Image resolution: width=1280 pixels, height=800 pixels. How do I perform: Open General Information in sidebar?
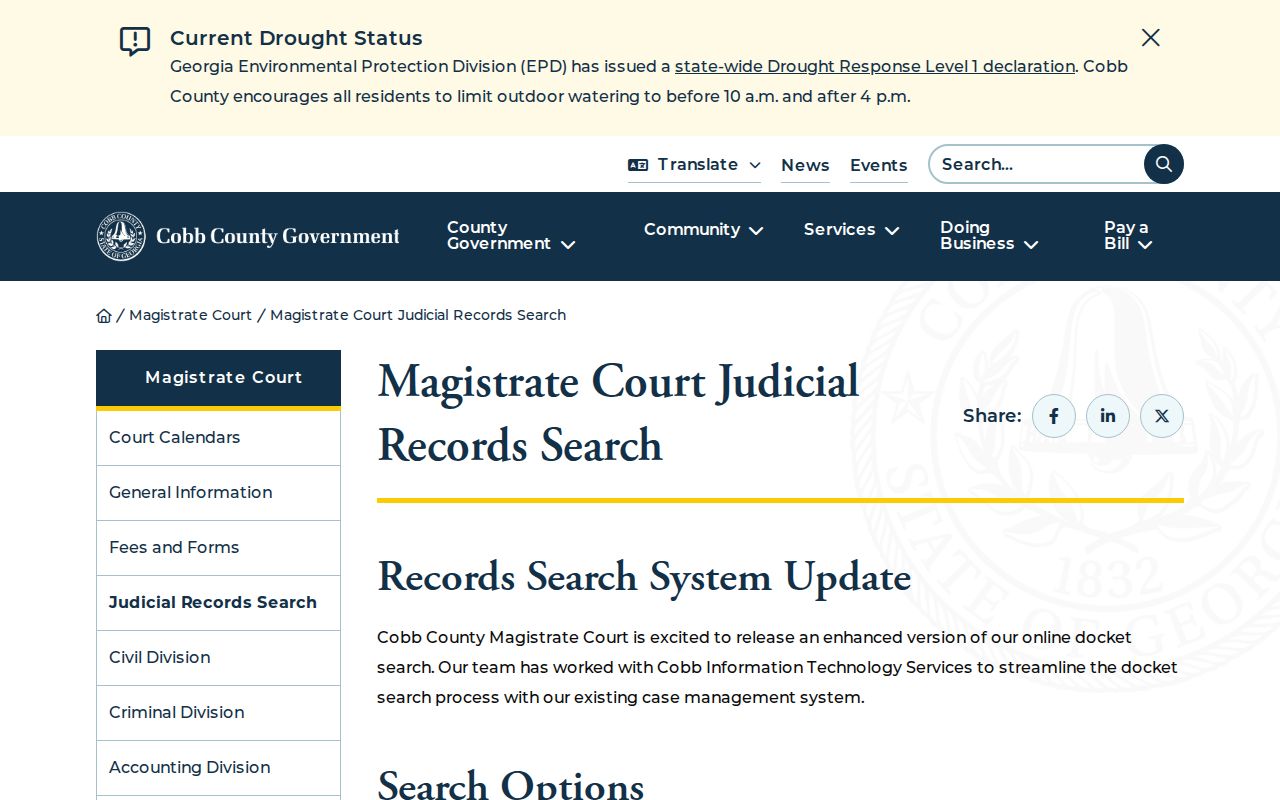point(218,493)
